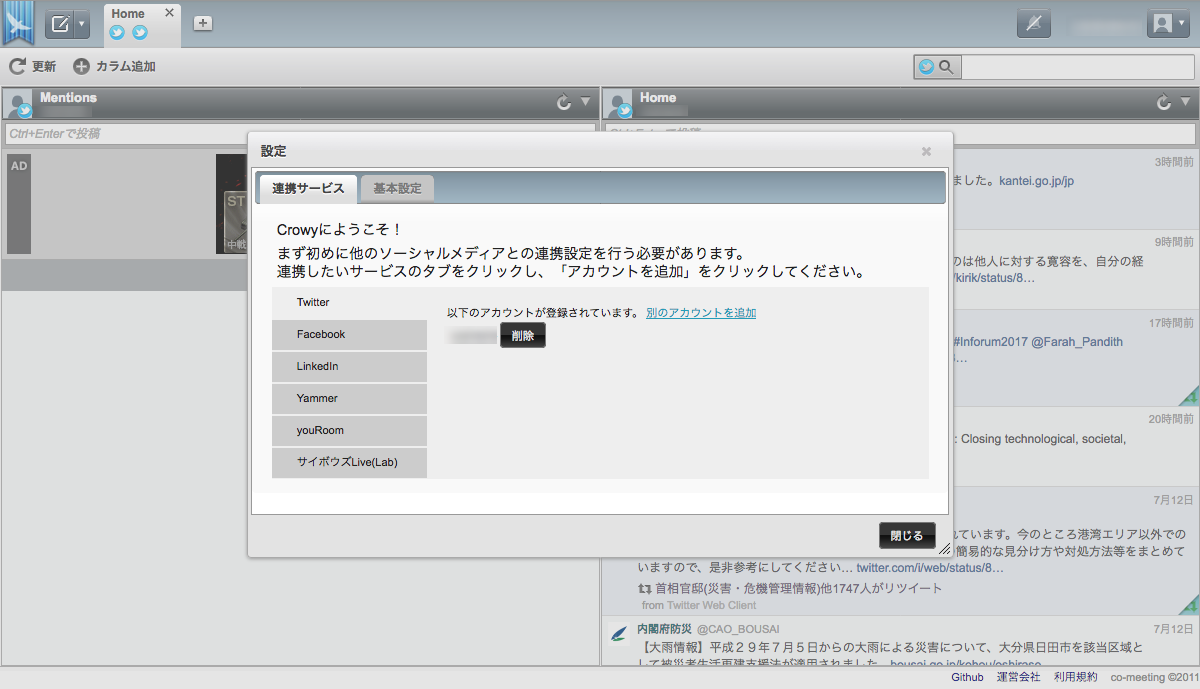
Task: Open the 運営会社 footer link
Action: click(x=1018, y=677)
